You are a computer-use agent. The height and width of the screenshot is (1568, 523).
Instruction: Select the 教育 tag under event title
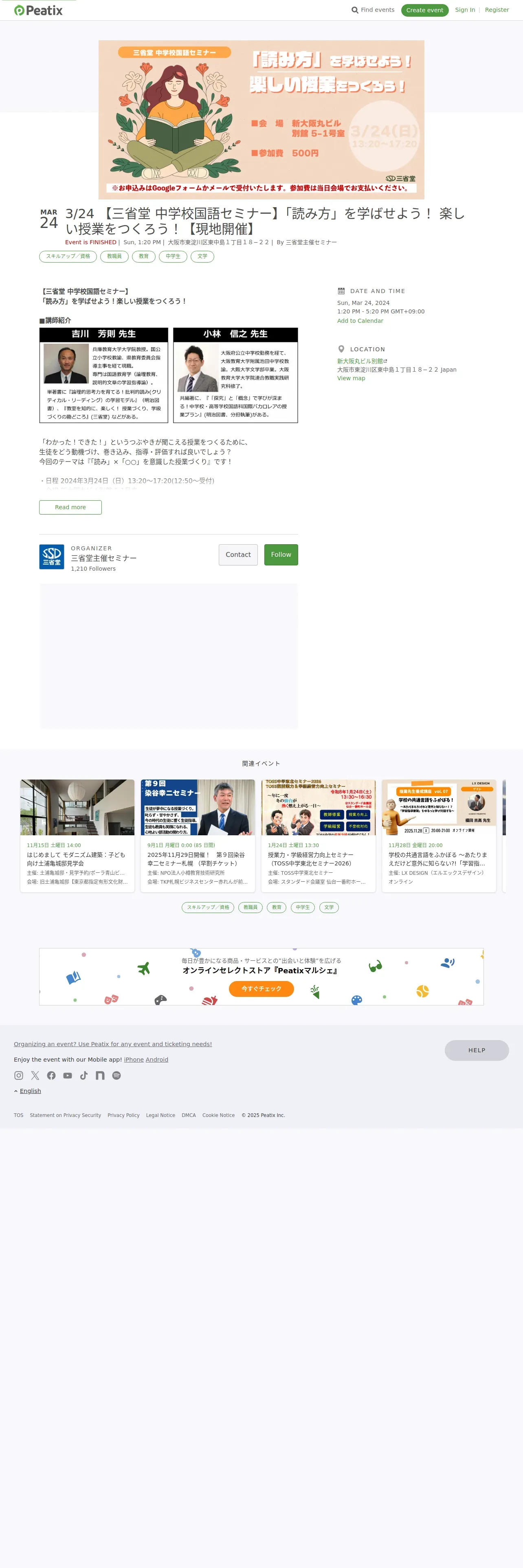point(144,256)
